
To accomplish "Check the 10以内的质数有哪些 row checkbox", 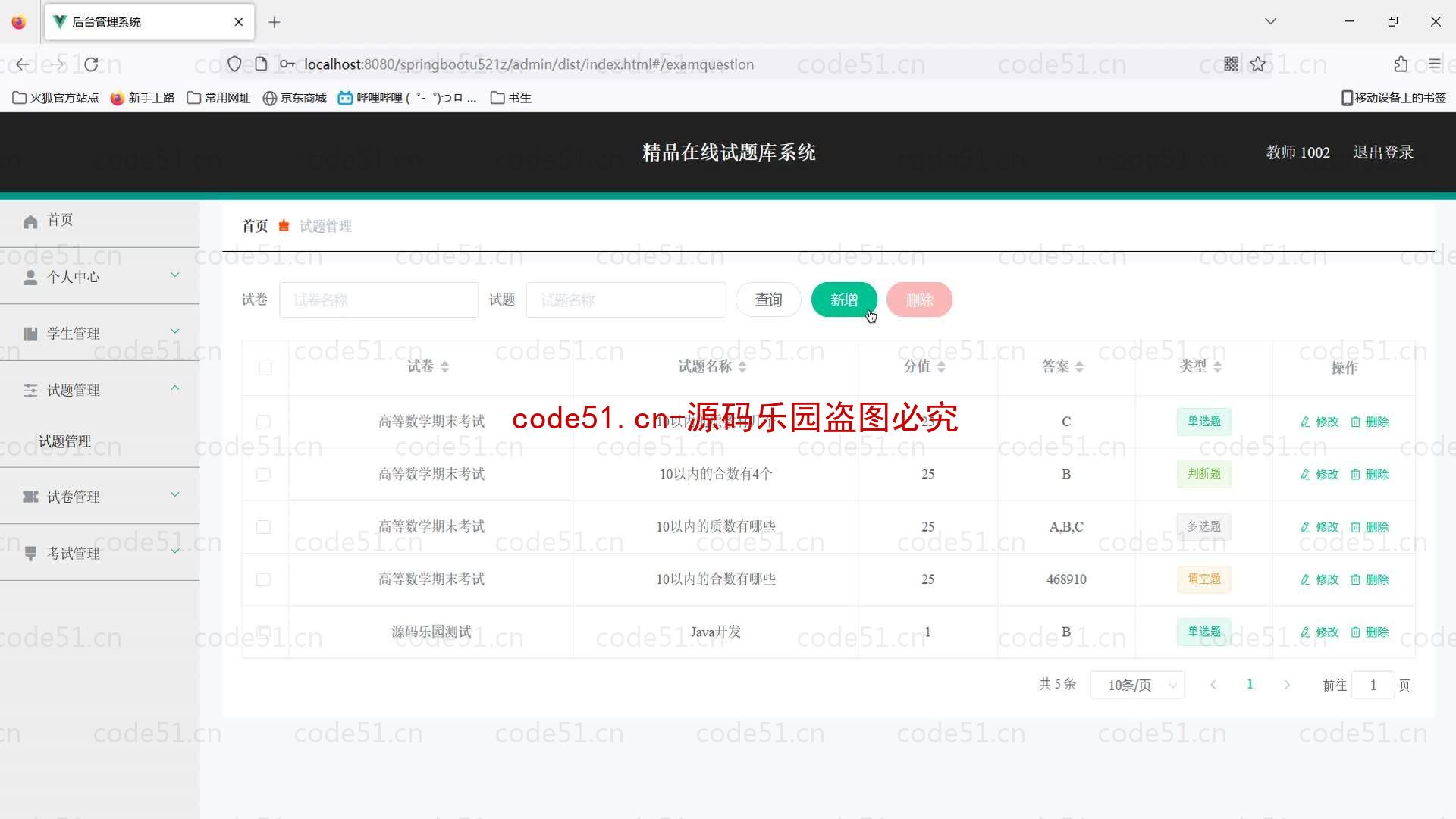I will (263, 527).
